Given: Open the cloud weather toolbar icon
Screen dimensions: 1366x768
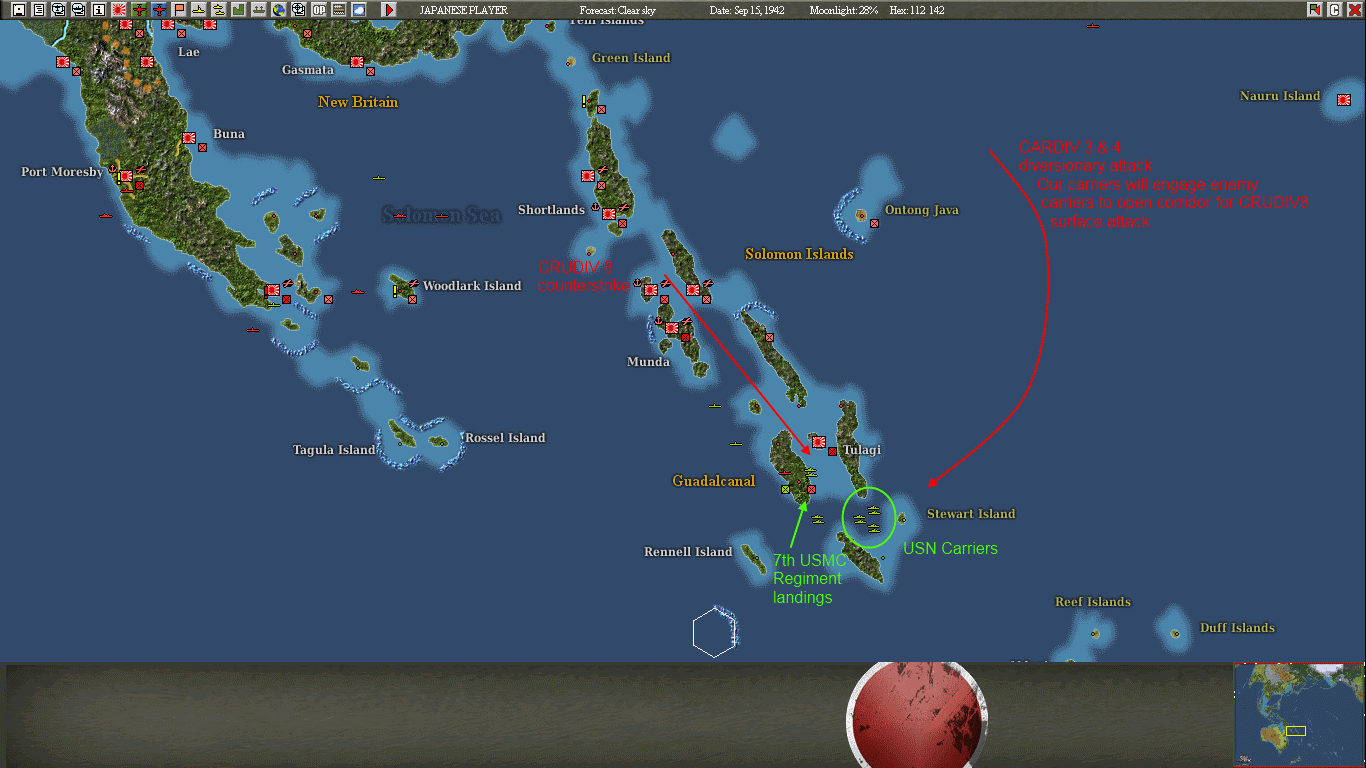Looking at the screenshot, I should [359, 10].
